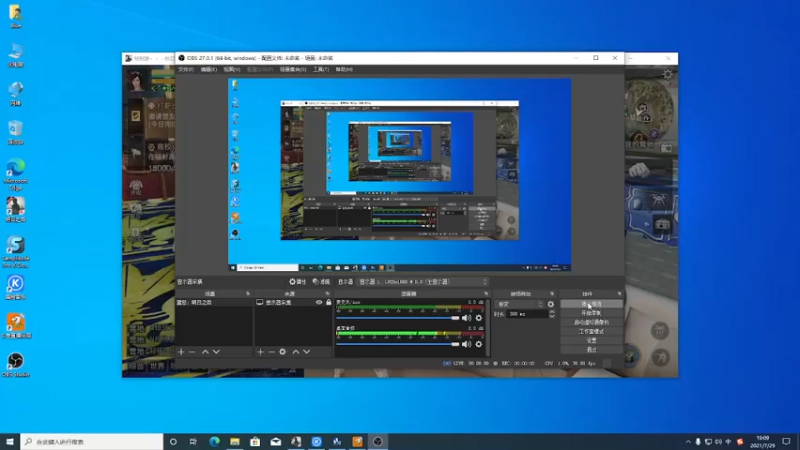Move source down in the Sources panel

pos(307,352)
